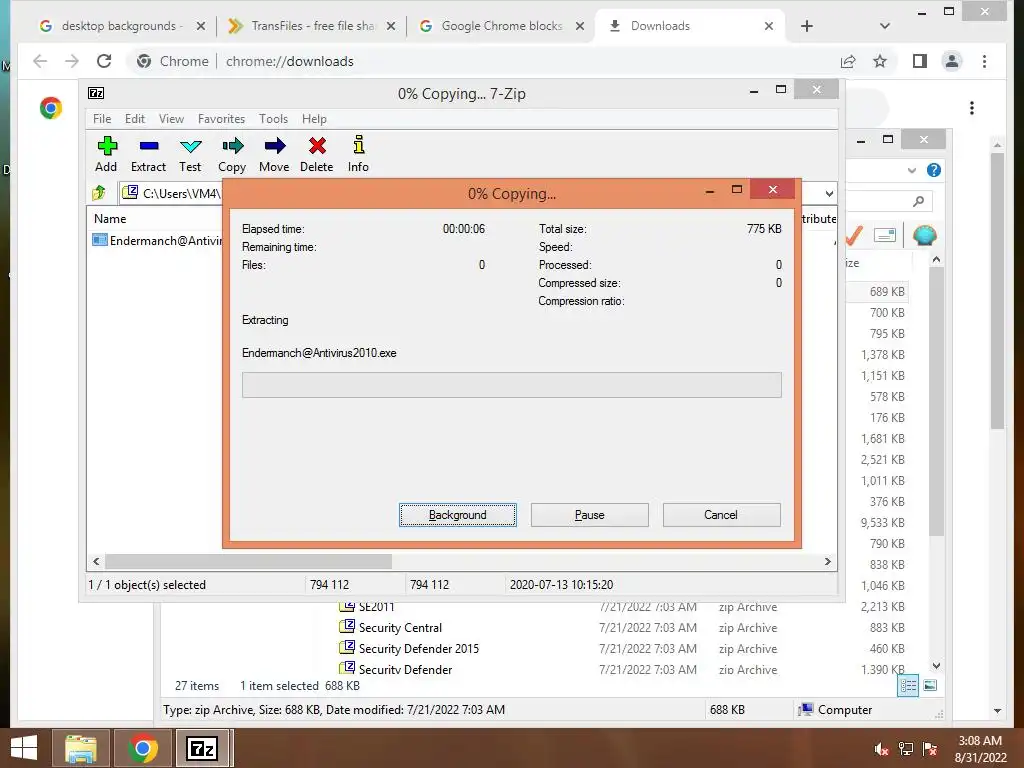This screenshot has width=1024, height=768.
Task: Open the File menu in 7-Zip
Action: point(102,119)
